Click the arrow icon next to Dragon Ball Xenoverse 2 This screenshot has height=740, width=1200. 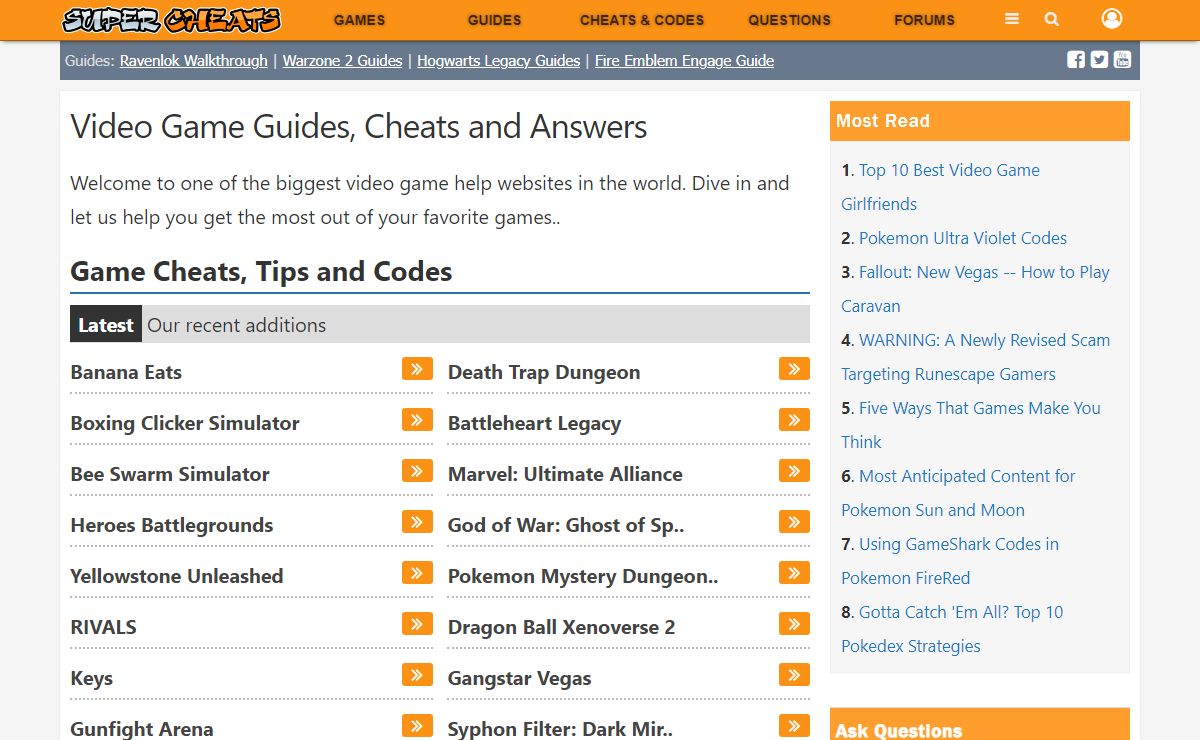point(794,624)
